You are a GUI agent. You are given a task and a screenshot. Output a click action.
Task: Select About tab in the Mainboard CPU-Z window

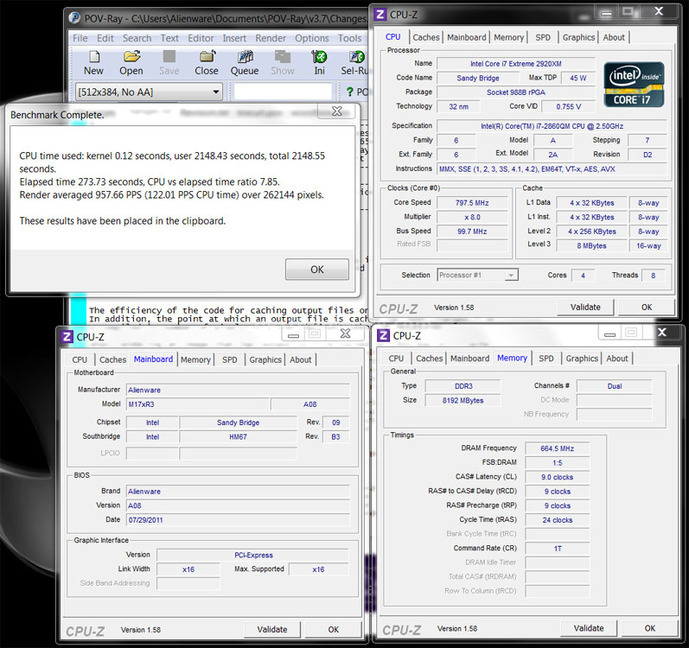pos(301,359)
